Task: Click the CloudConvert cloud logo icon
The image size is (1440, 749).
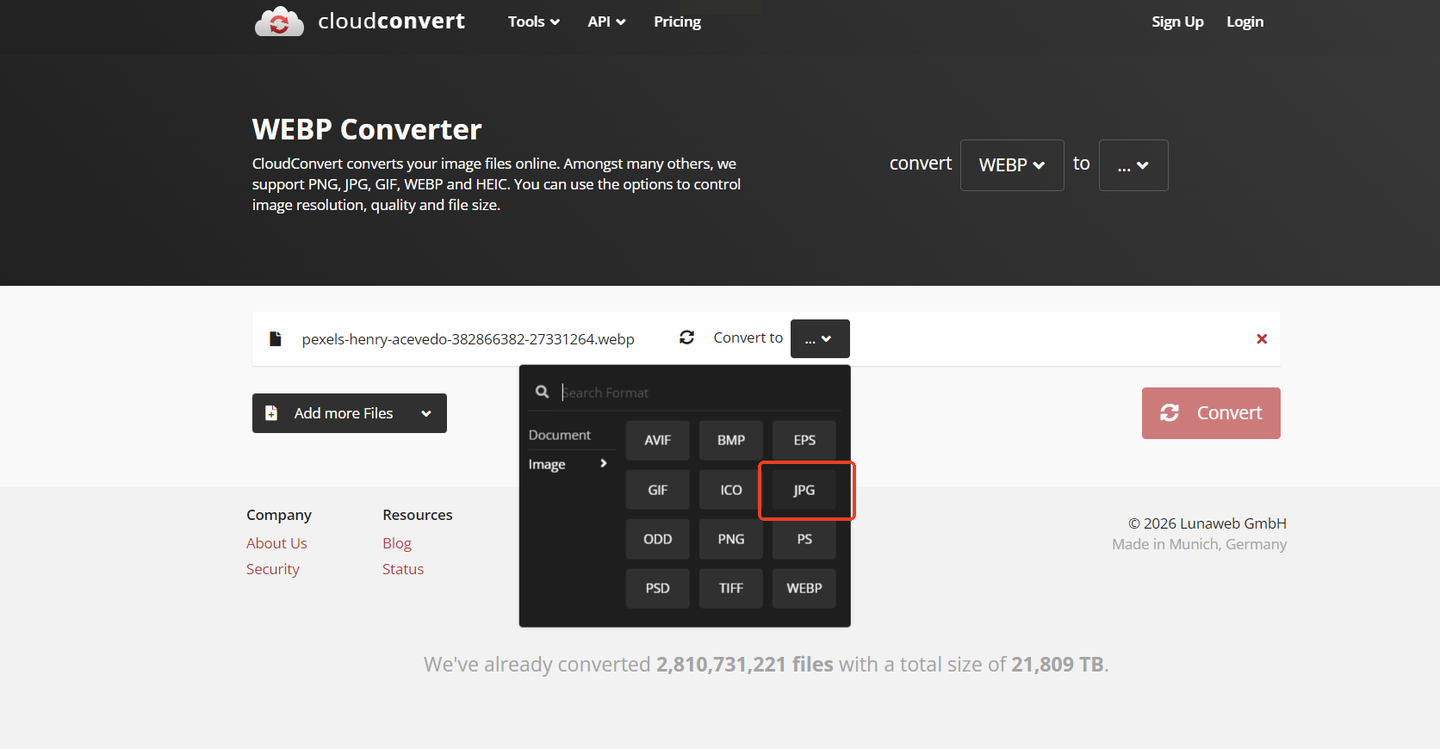Action: [x=279, y=21]
